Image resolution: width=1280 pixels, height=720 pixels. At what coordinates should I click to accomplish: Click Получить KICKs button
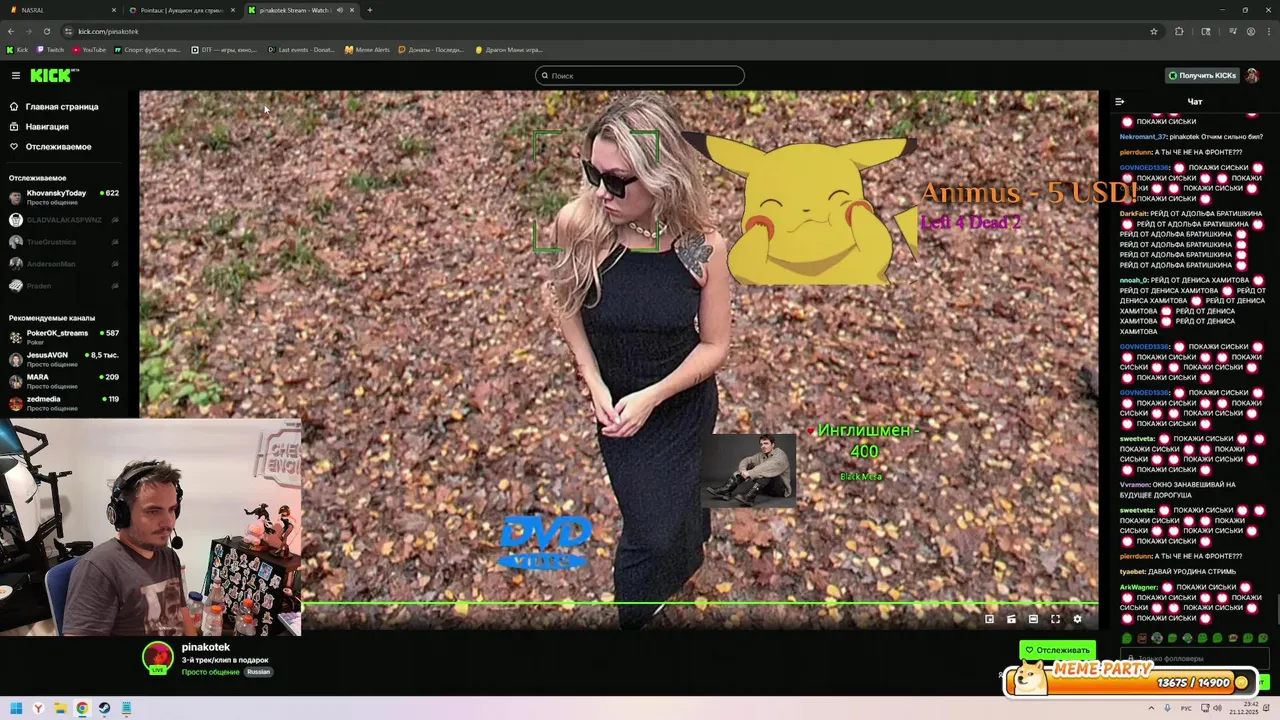[x=1202, y=75]
